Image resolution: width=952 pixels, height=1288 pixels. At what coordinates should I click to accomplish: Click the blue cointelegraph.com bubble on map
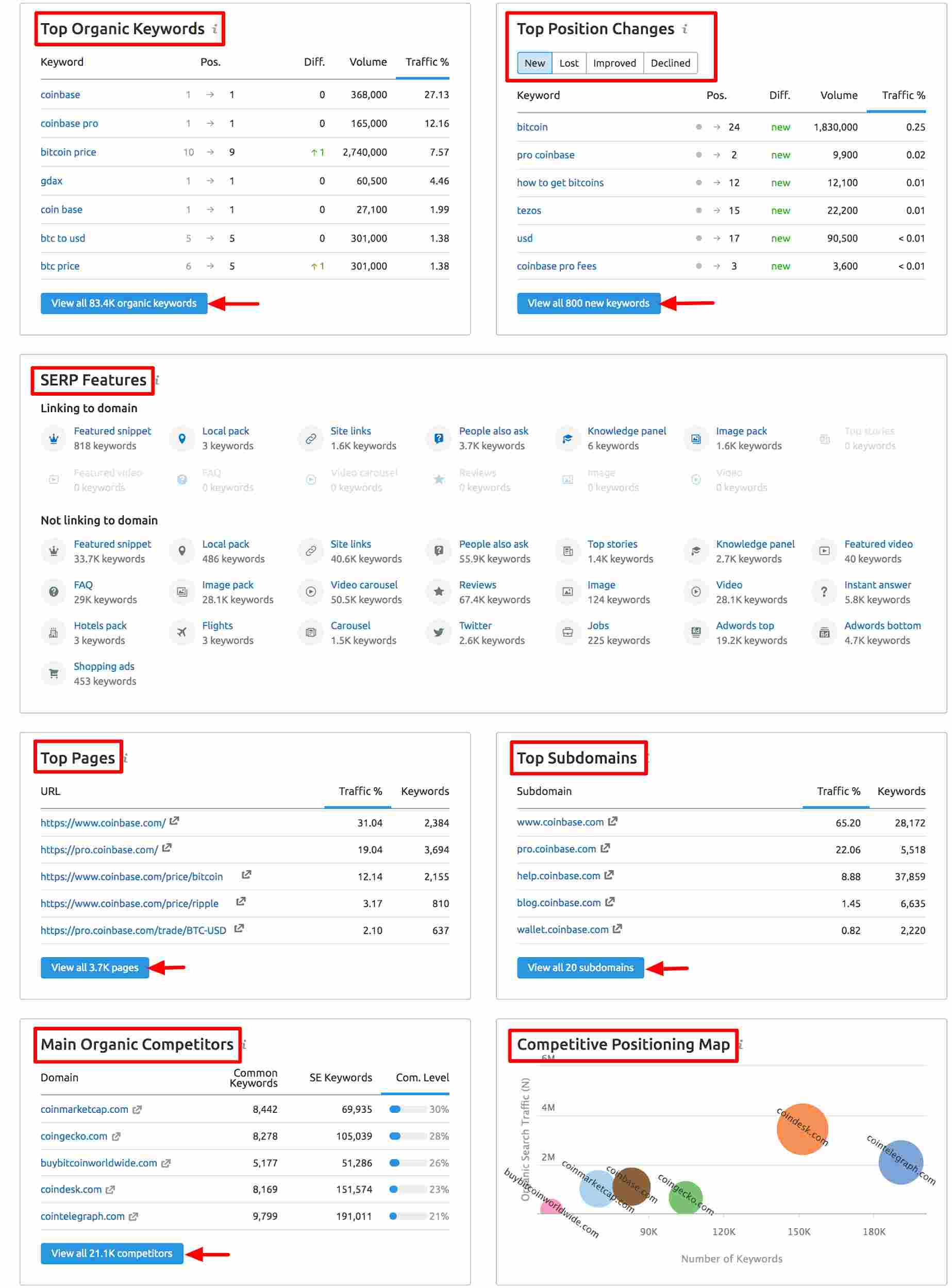click(x=901, y=1163)
